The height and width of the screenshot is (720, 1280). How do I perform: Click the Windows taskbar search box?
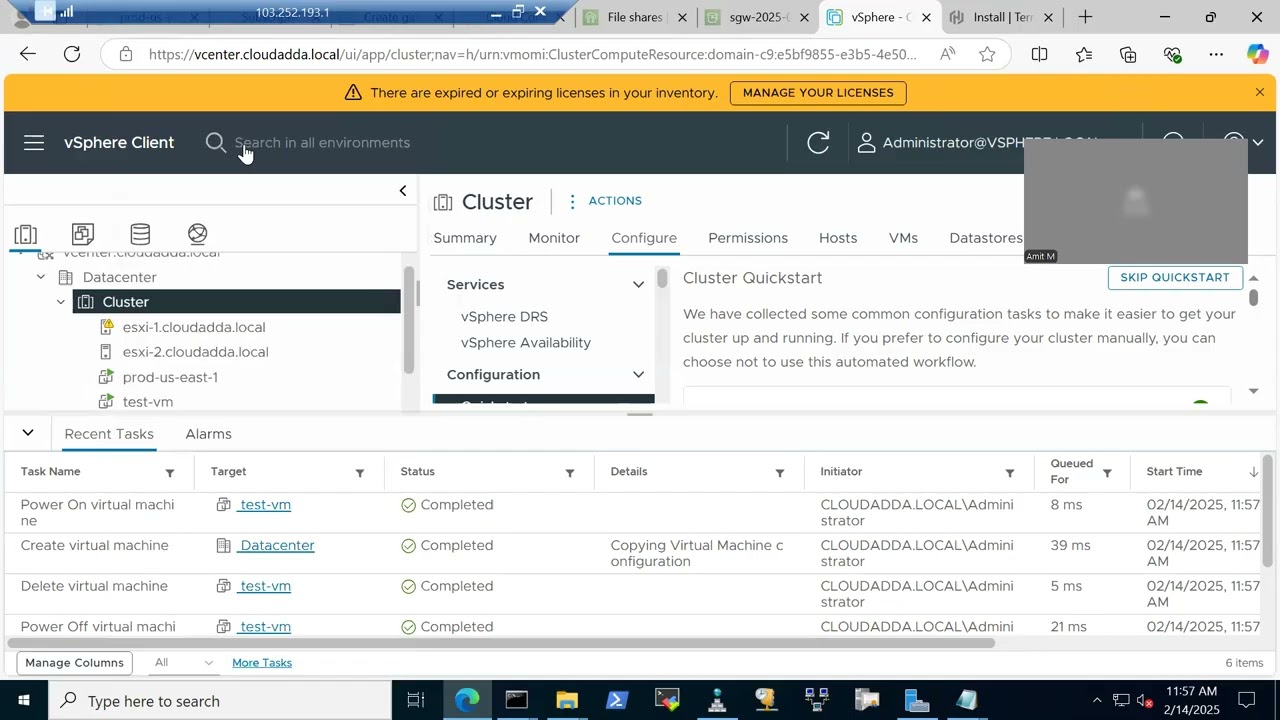(220, 700)
